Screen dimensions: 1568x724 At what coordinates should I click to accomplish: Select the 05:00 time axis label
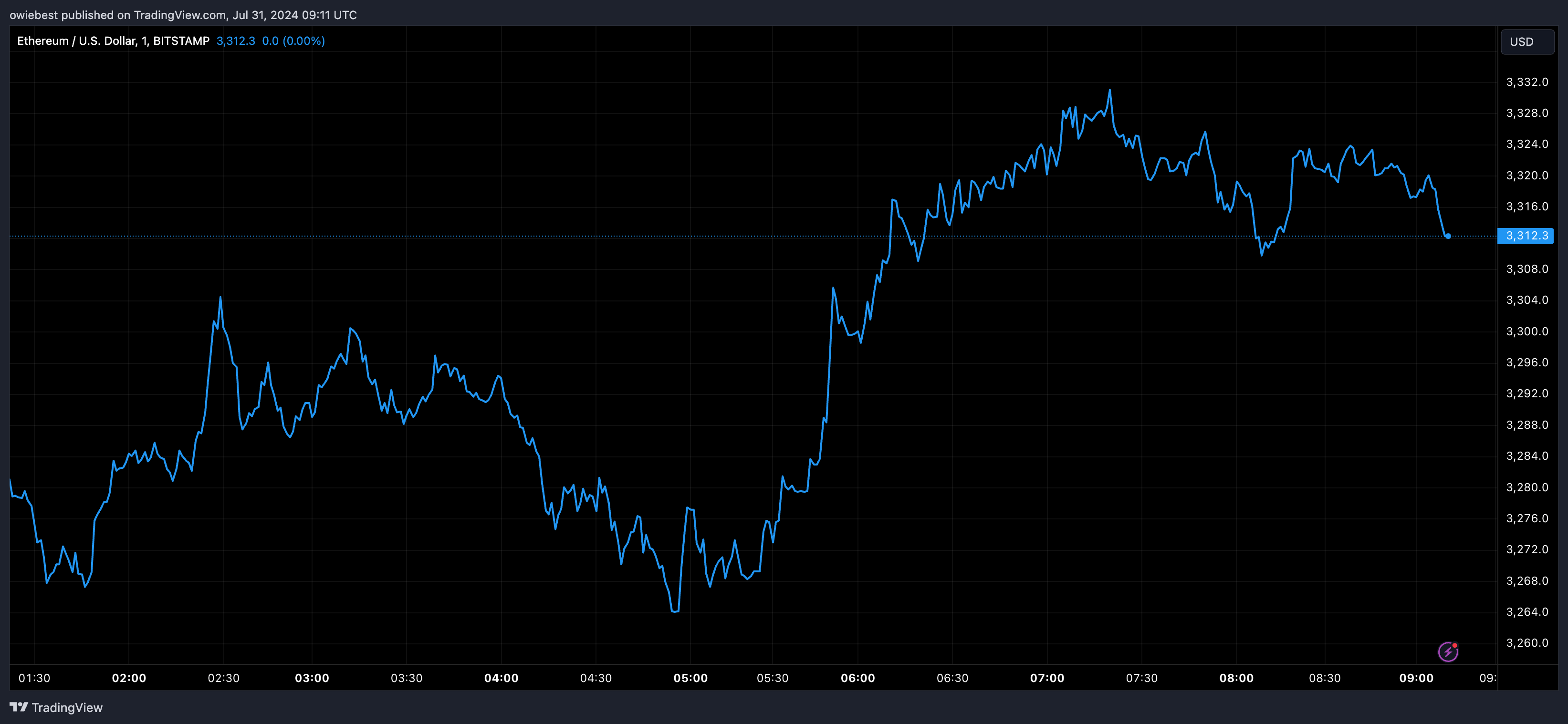tap(690, 678)
